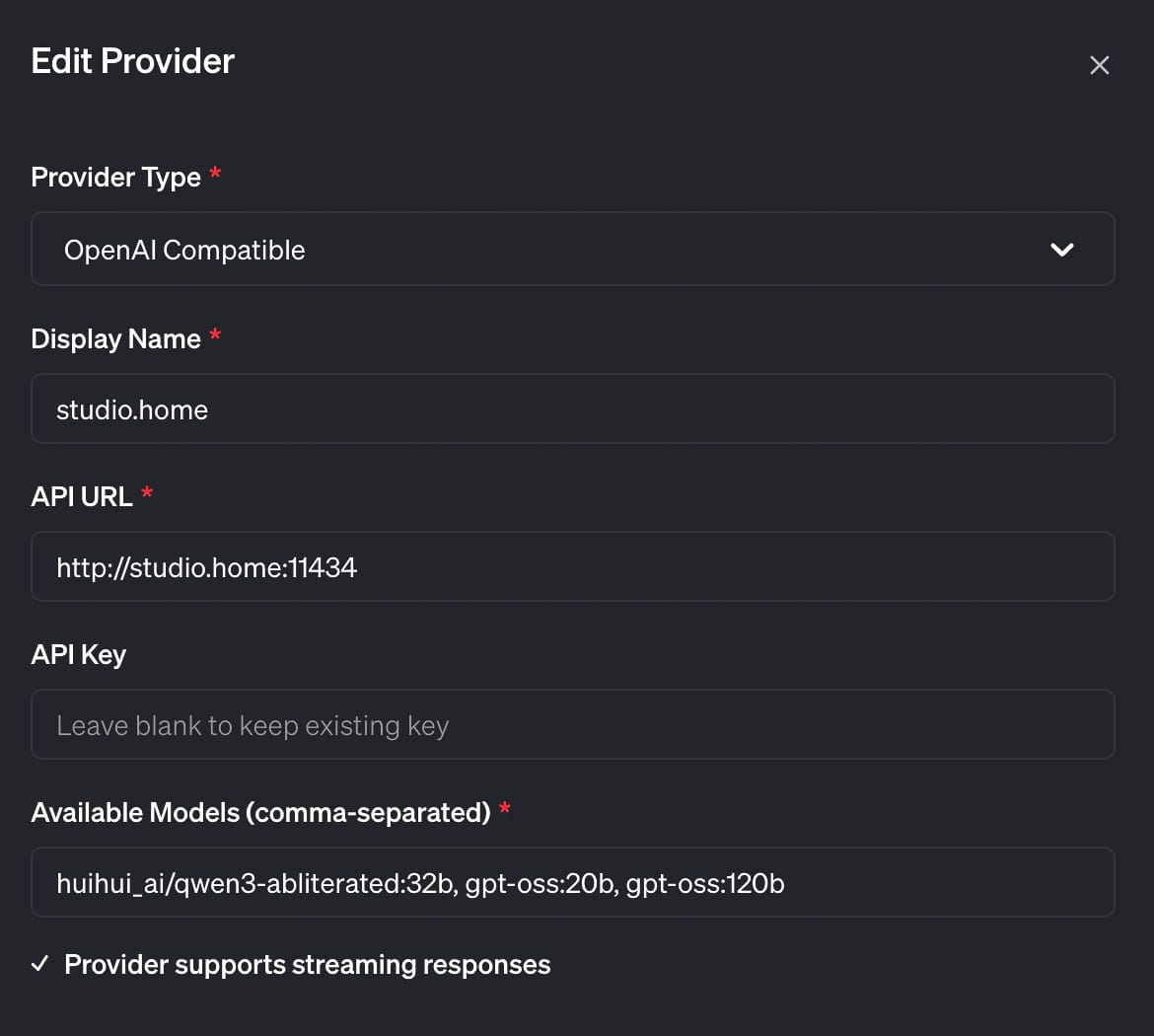1154x1036 pixels.
Task: Click the red asterisk next to Provider Type
Action: [x=215, y=175]
